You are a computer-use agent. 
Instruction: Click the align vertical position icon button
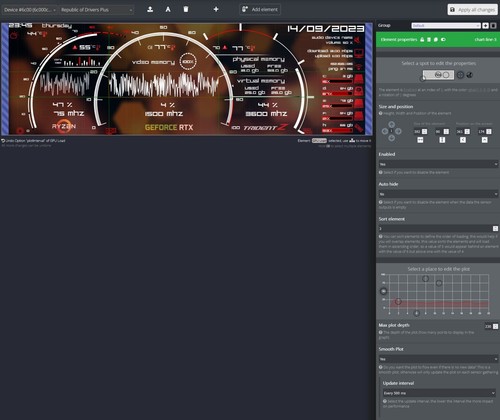485,140
